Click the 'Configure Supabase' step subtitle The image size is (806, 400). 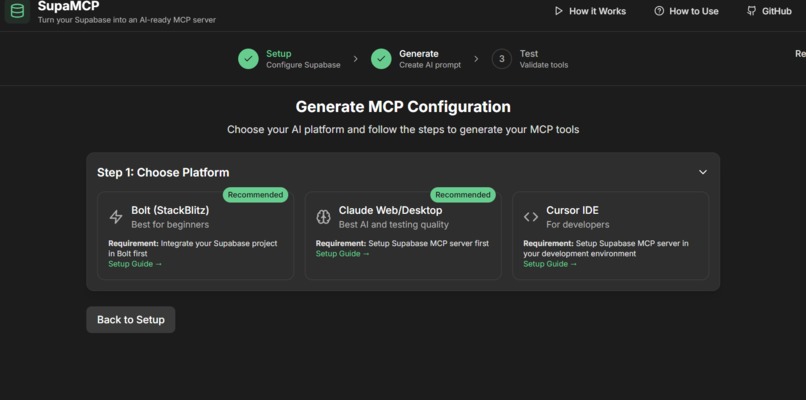point(303,65)
